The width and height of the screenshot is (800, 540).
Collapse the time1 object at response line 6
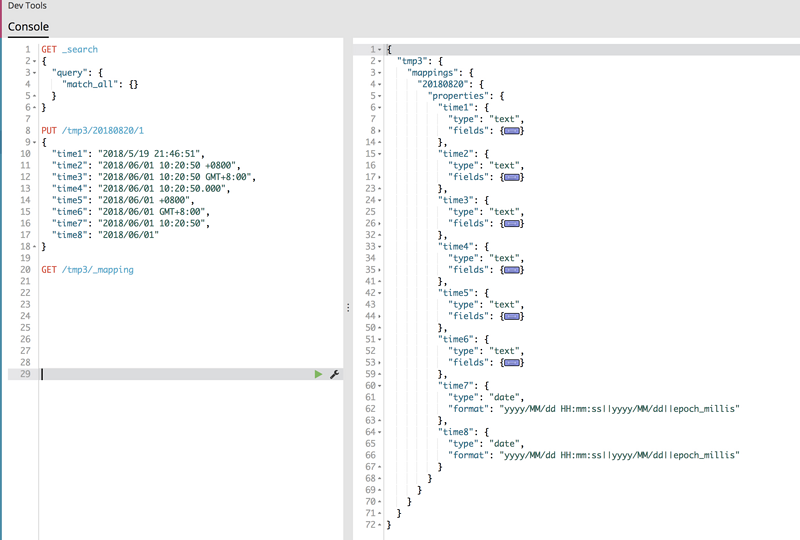click(380, 108)
